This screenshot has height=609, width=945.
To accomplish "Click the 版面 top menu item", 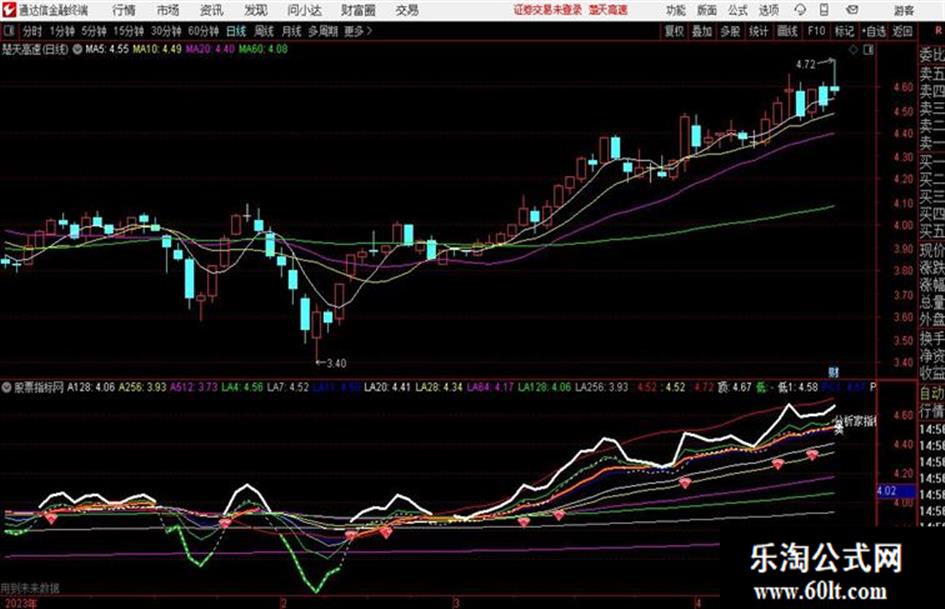I will click(707, 10).
